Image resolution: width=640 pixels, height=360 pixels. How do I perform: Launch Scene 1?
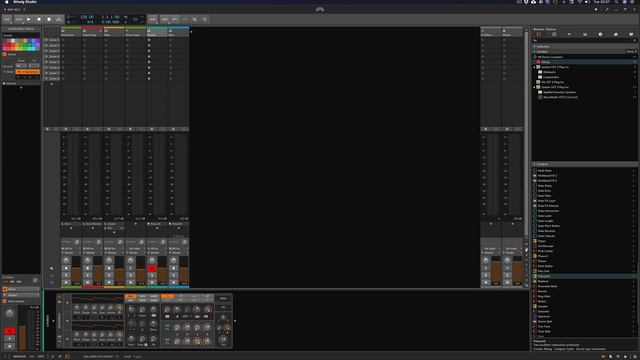click(x=47, y=40)
